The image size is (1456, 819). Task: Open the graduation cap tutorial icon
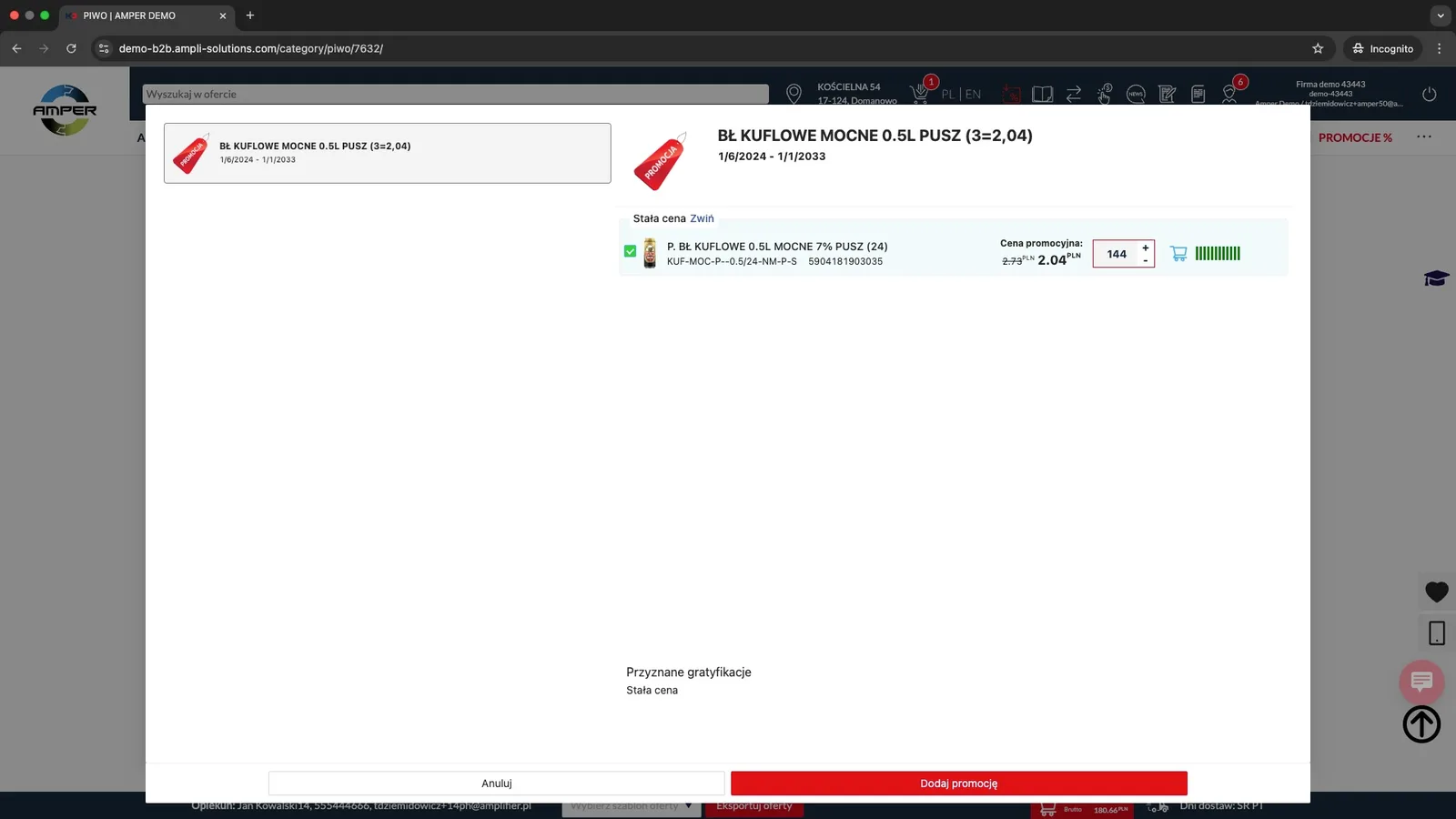pos(1436,278)
